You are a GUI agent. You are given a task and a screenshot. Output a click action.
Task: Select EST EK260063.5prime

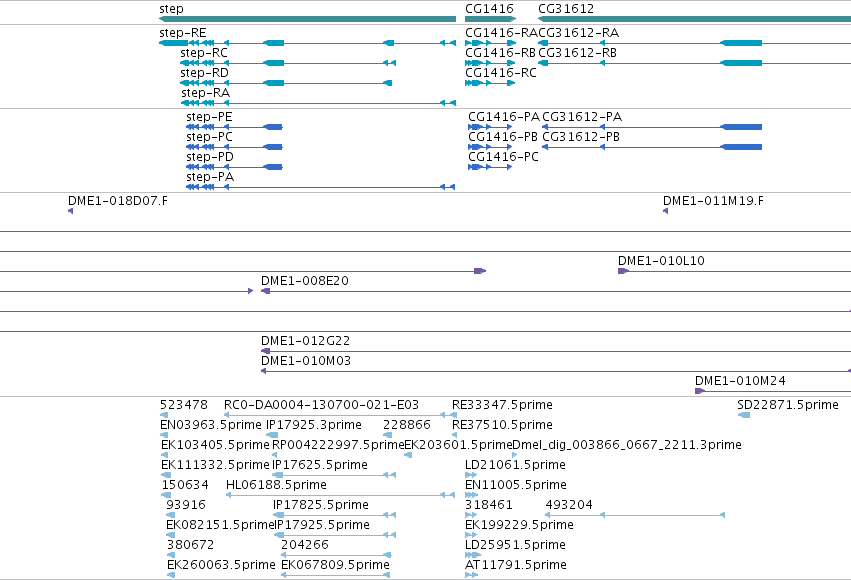click(x=221, y=565)
